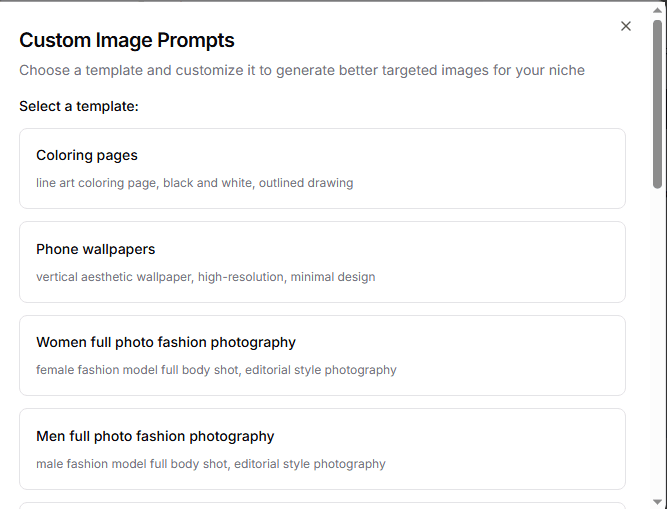Click the partially visible template card at bottom
Image resolution: width=667 pixels, height=509 pixels.
[x=322, y=506]
